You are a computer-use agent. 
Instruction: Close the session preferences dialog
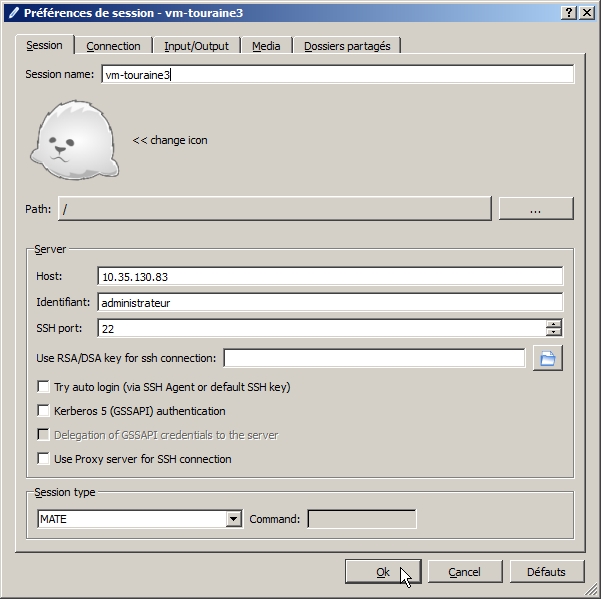point(586,12)
